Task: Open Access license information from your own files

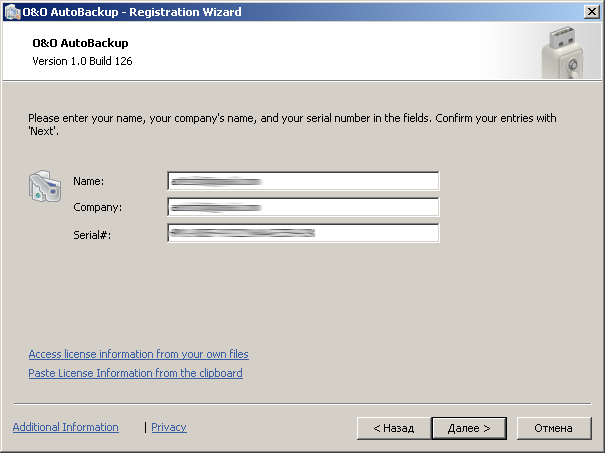Action: (x=138, y=354)
